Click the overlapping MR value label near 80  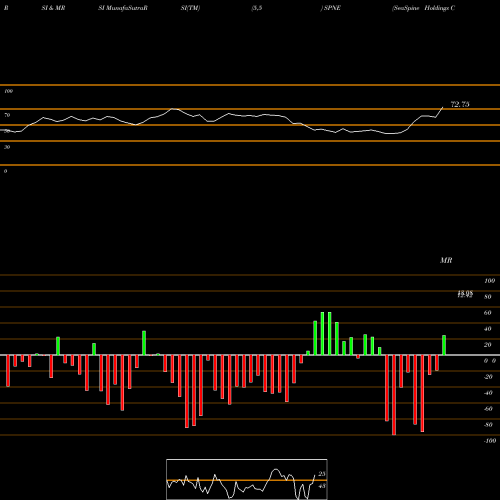(x=465, y=294)
